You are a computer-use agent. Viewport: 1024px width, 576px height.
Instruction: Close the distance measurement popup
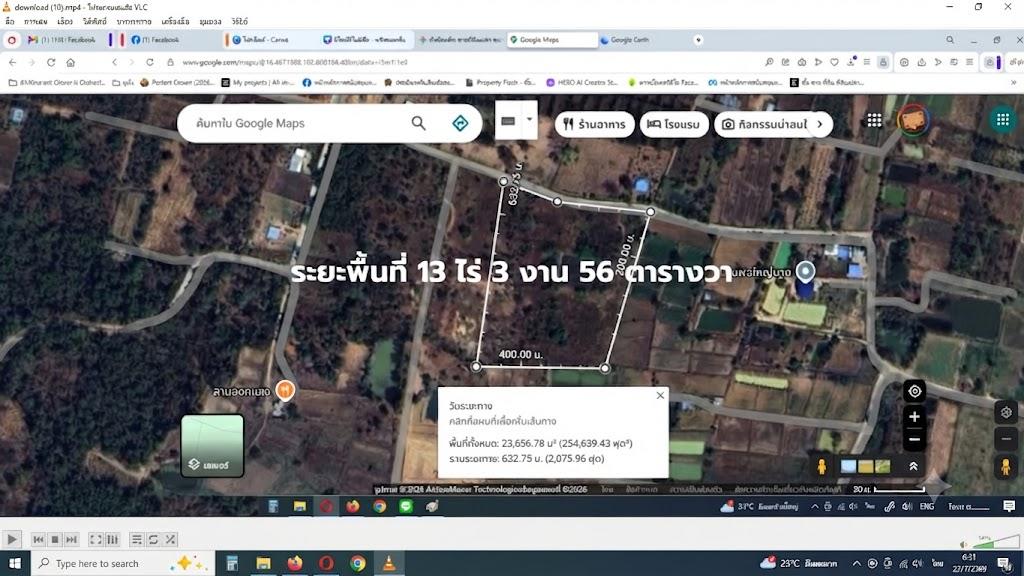point(660,395)
